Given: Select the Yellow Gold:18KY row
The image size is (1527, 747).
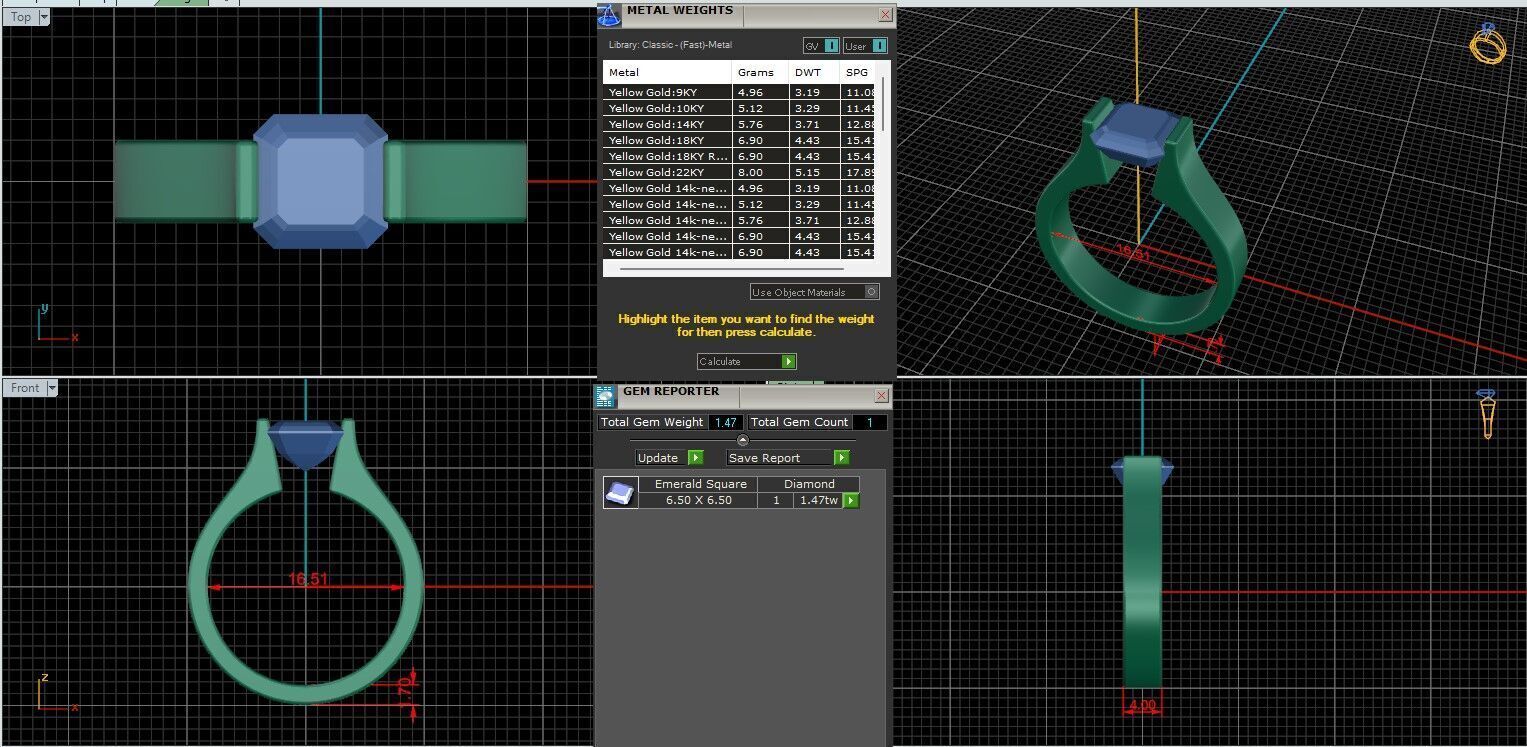Looking at the screenshot, I should pos(740,140).
